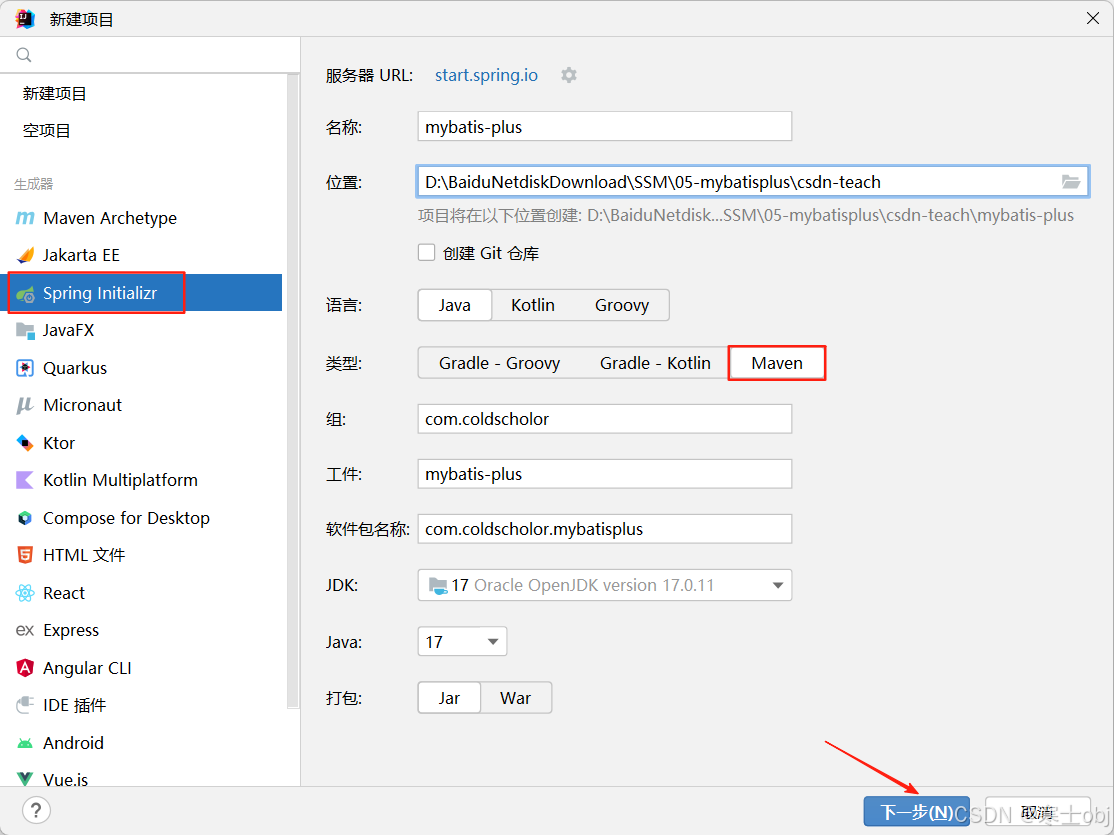This screenshot has height=835, width=1114.
Task: Select War packaging
Action: click(516, 698)
